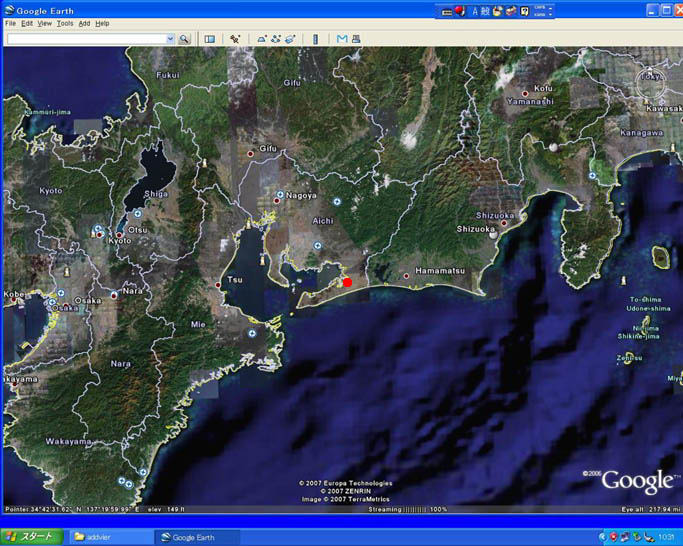Open the Ruler measurement tool

click(316, 39)
